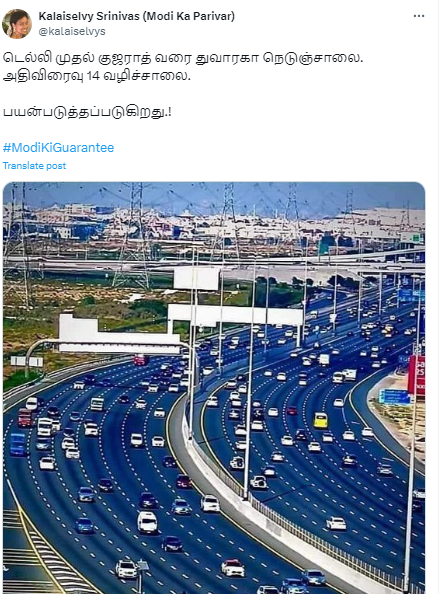This screenshot has height=594, width=446.
Task: Click the blank white overhead gantry sign at left
Action: pyautogui.click(x=118, y=335)
